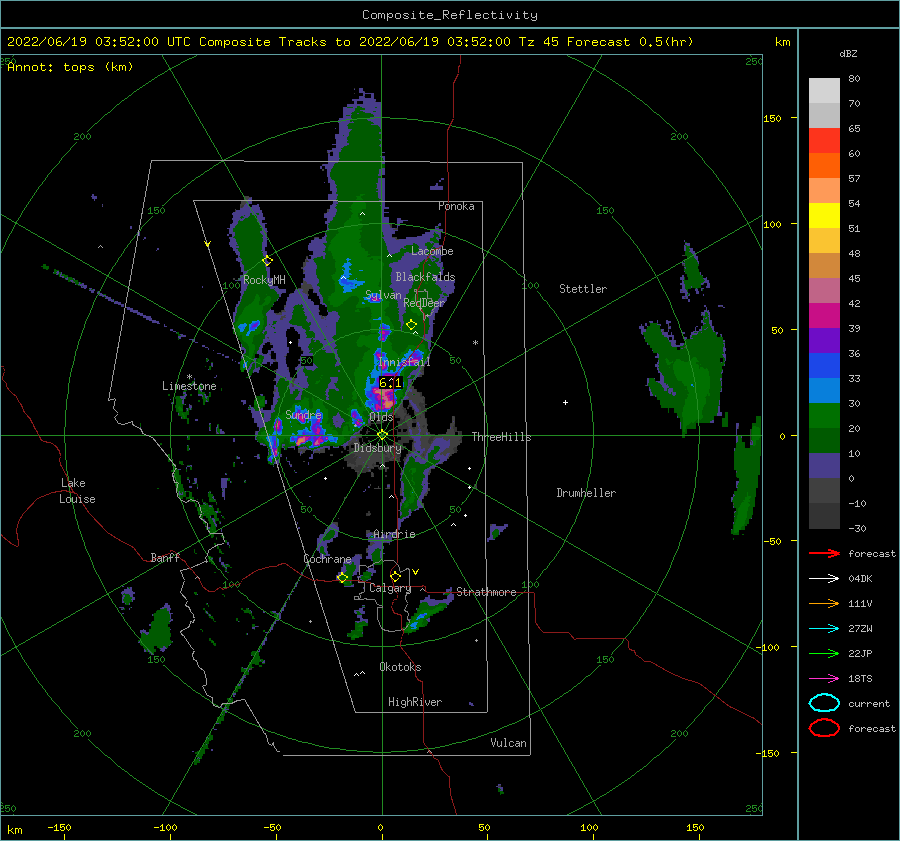This screenshot has width=900, height=841.
Task: Click the Innisfail city label
Action: [404, 362]
